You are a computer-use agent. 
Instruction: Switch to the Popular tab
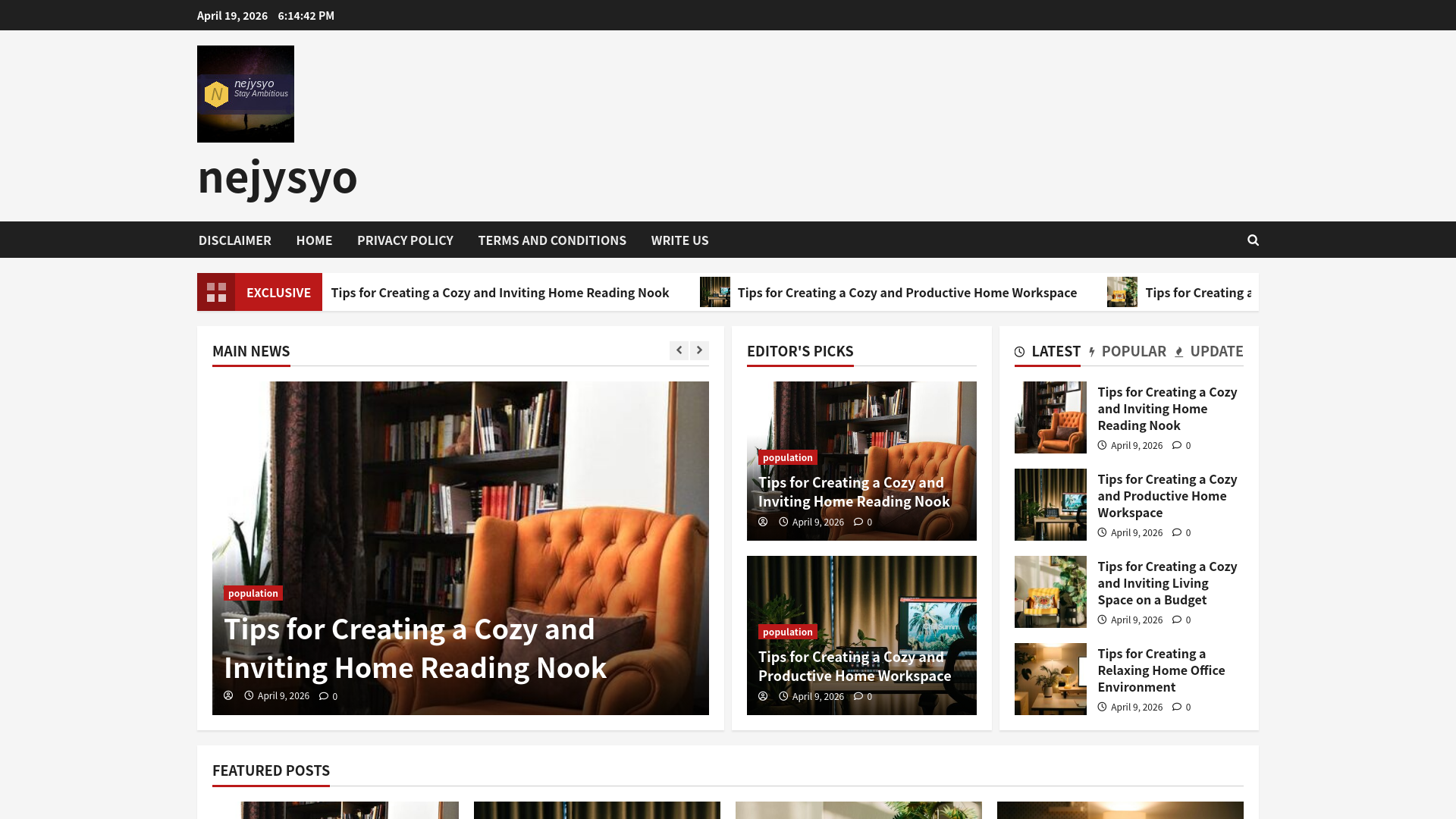1128,351
